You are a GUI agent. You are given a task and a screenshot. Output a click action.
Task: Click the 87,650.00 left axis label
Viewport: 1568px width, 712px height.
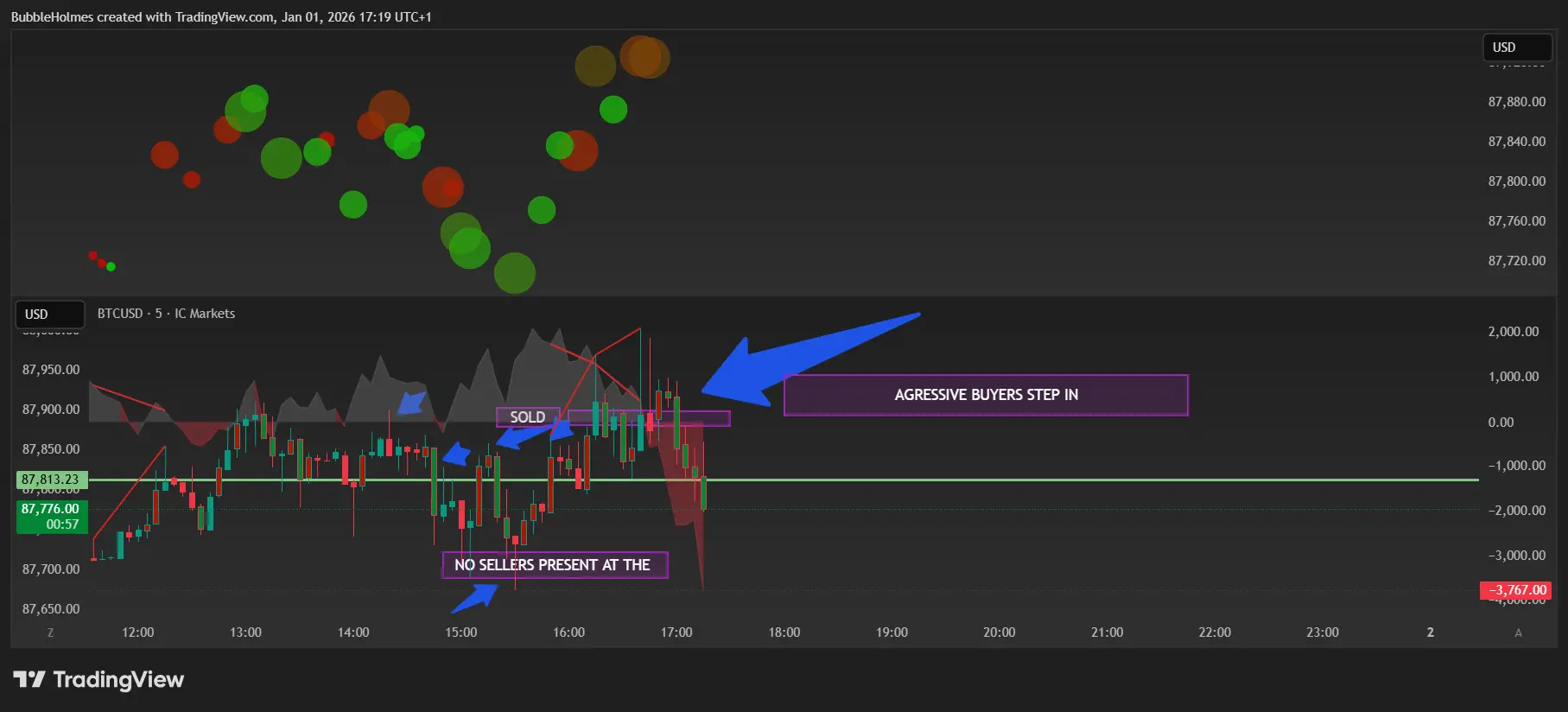coord(51,609)
